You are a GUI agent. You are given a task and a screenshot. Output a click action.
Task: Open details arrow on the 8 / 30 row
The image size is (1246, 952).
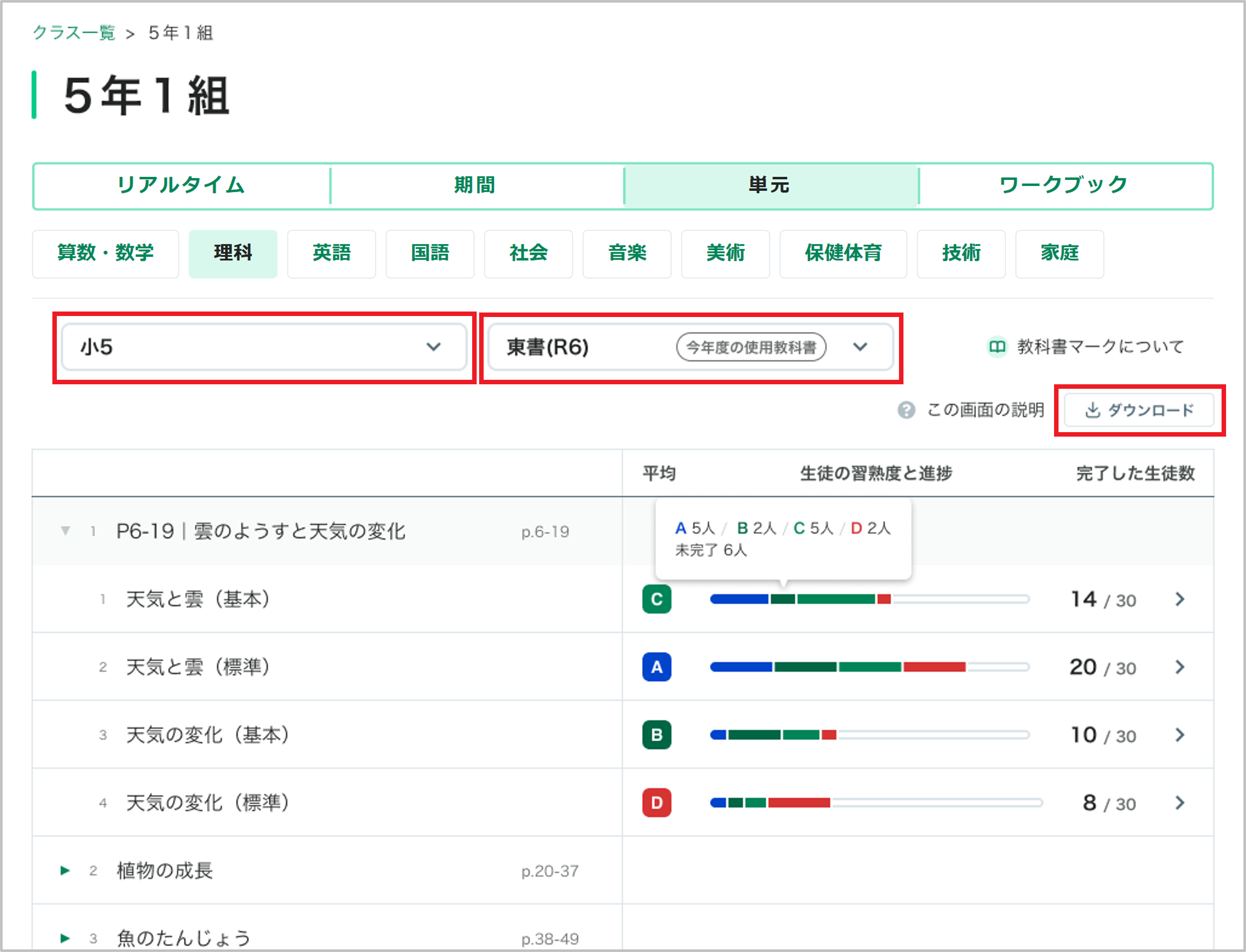[x=1180, y=803]
